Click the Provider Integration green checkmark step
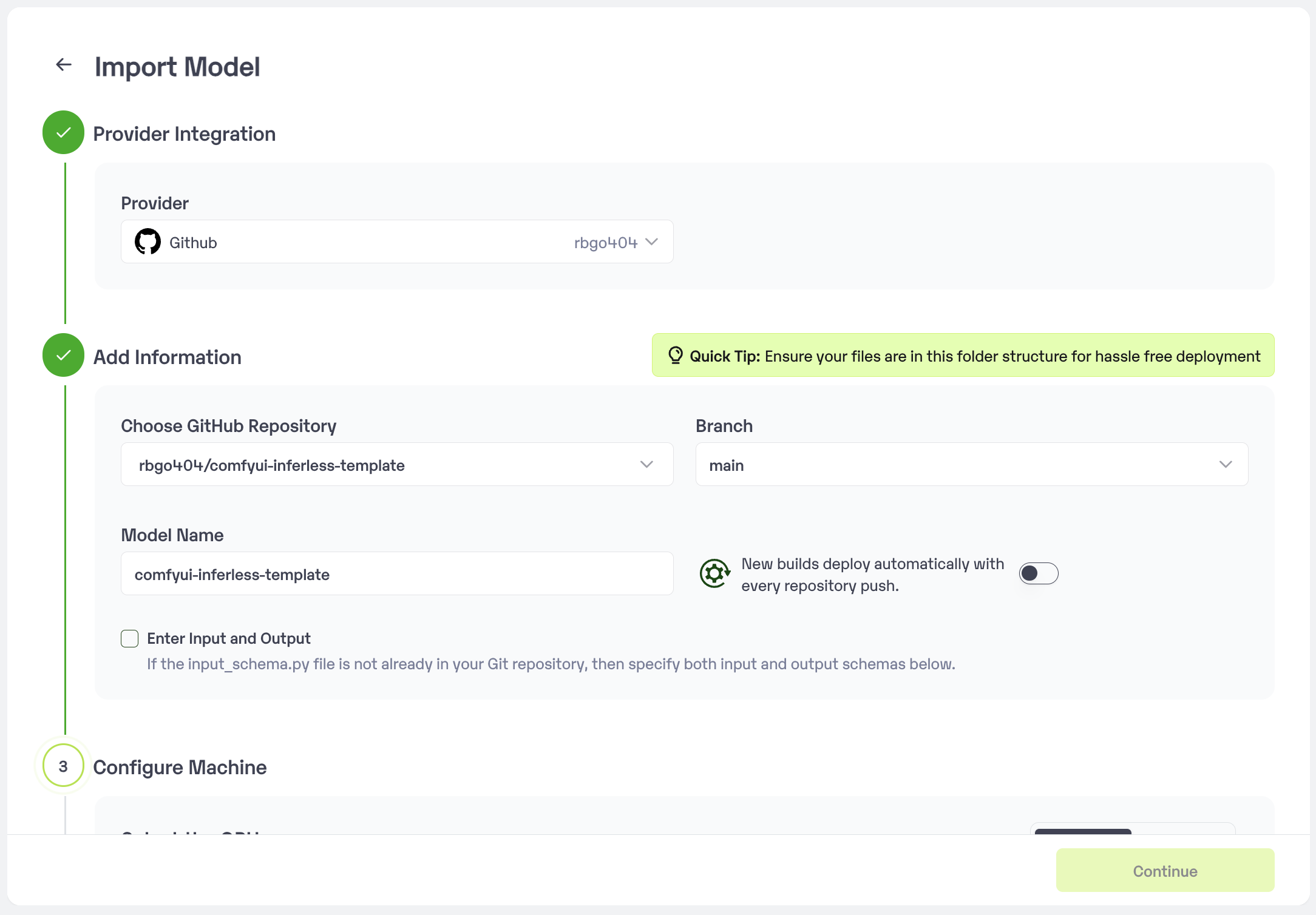The width and height of the screenshot is (1316, 915). pyautogui.click(x=63, y=133)
